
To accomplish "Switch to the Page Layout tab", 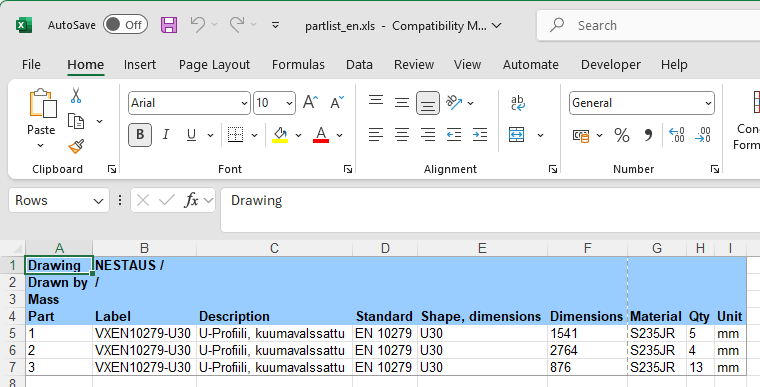I will [x=214, y=64].
